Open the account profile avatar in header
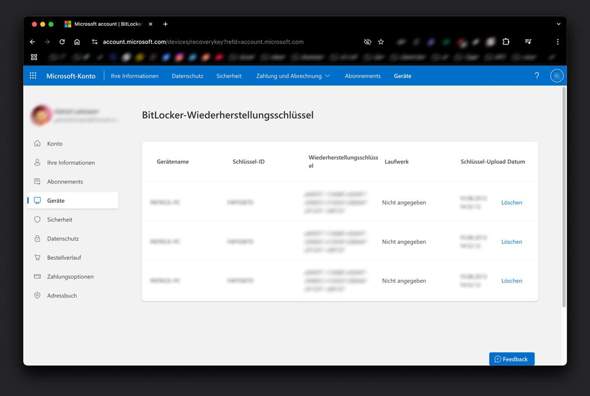Screen dimensions: 590x396 click(x=557, y=76)
